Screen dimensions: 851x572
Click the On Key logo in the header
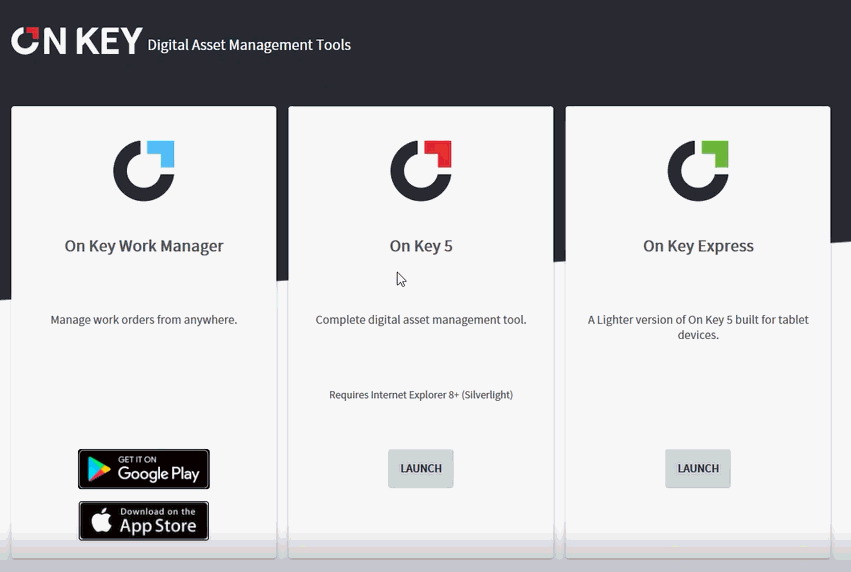[77, 41]
